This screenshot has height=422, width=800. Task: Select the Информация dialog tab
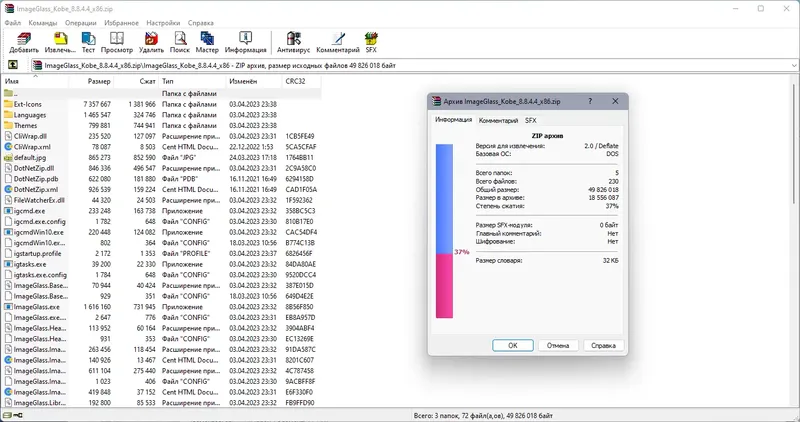(x=453, y=119)
